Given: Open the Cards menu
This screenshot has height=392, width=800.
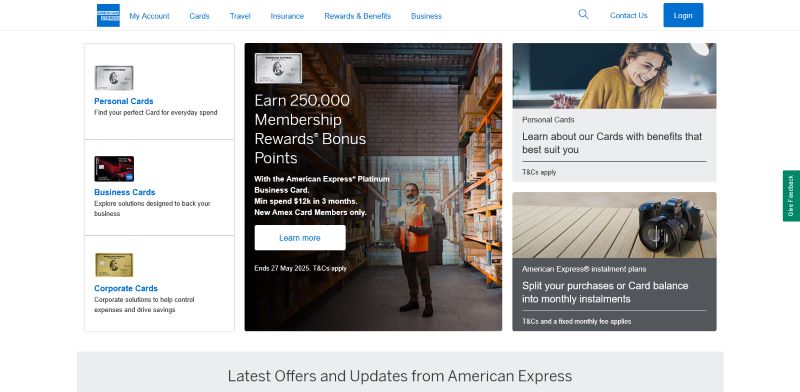Looking at the screenshot, I should point(199,16).
